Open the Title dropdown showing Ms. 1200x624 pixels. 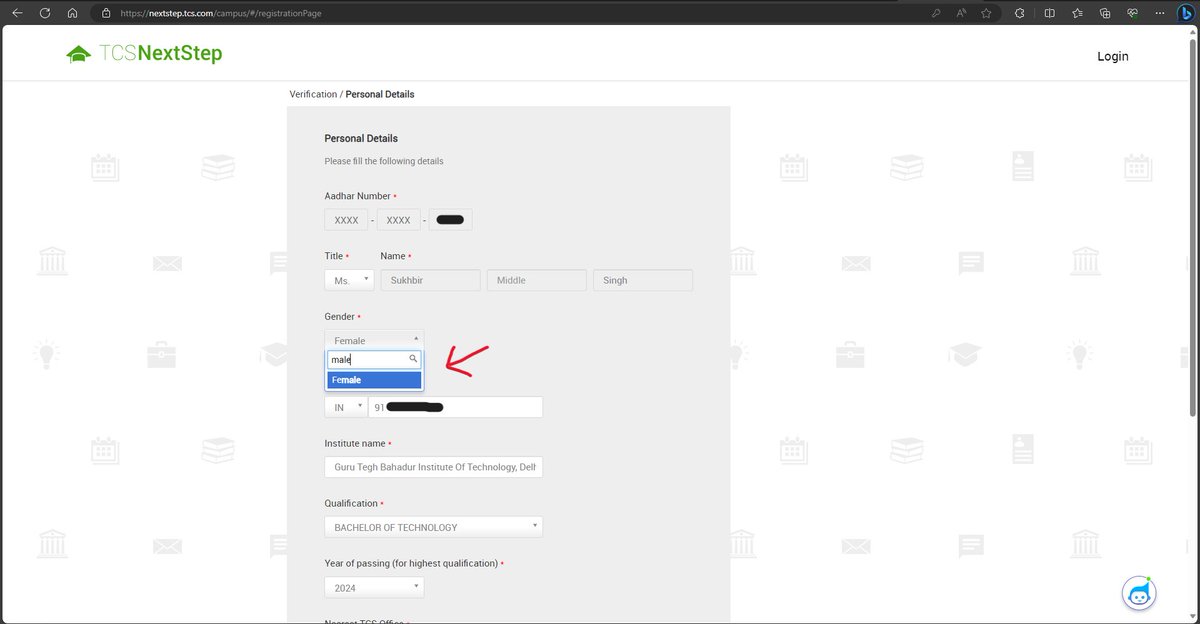(x=349, y=280)
